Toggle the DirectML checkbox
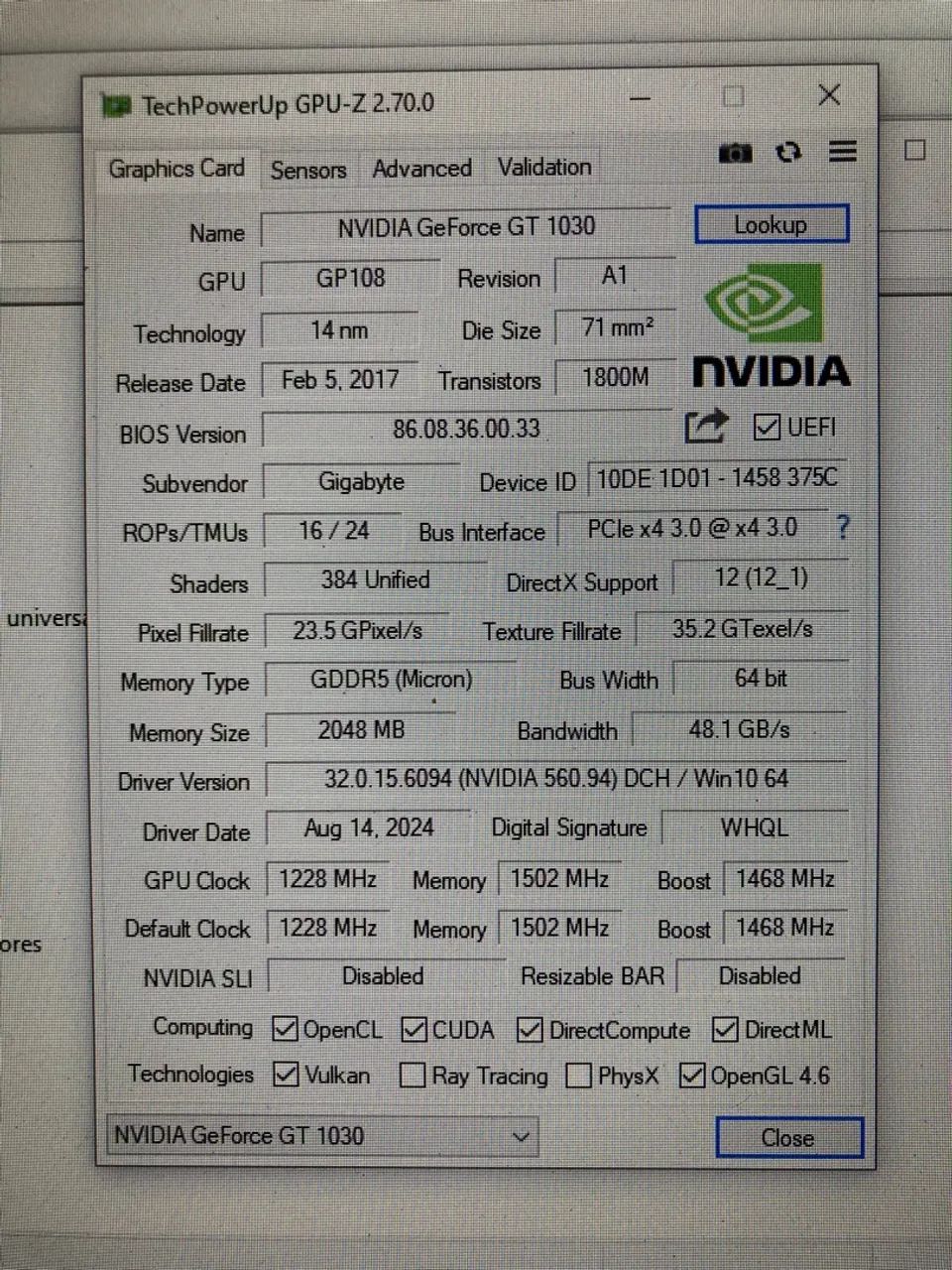This screenshot has width=952, height=1270. click(x=725, y=1030)
